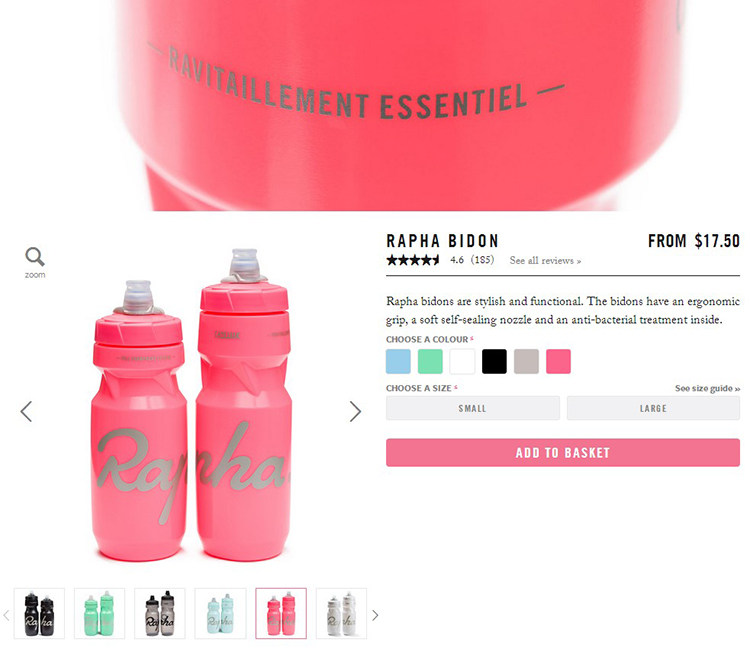
Task: View the mint green bottles thumbnail
Action: pos(99,614)
